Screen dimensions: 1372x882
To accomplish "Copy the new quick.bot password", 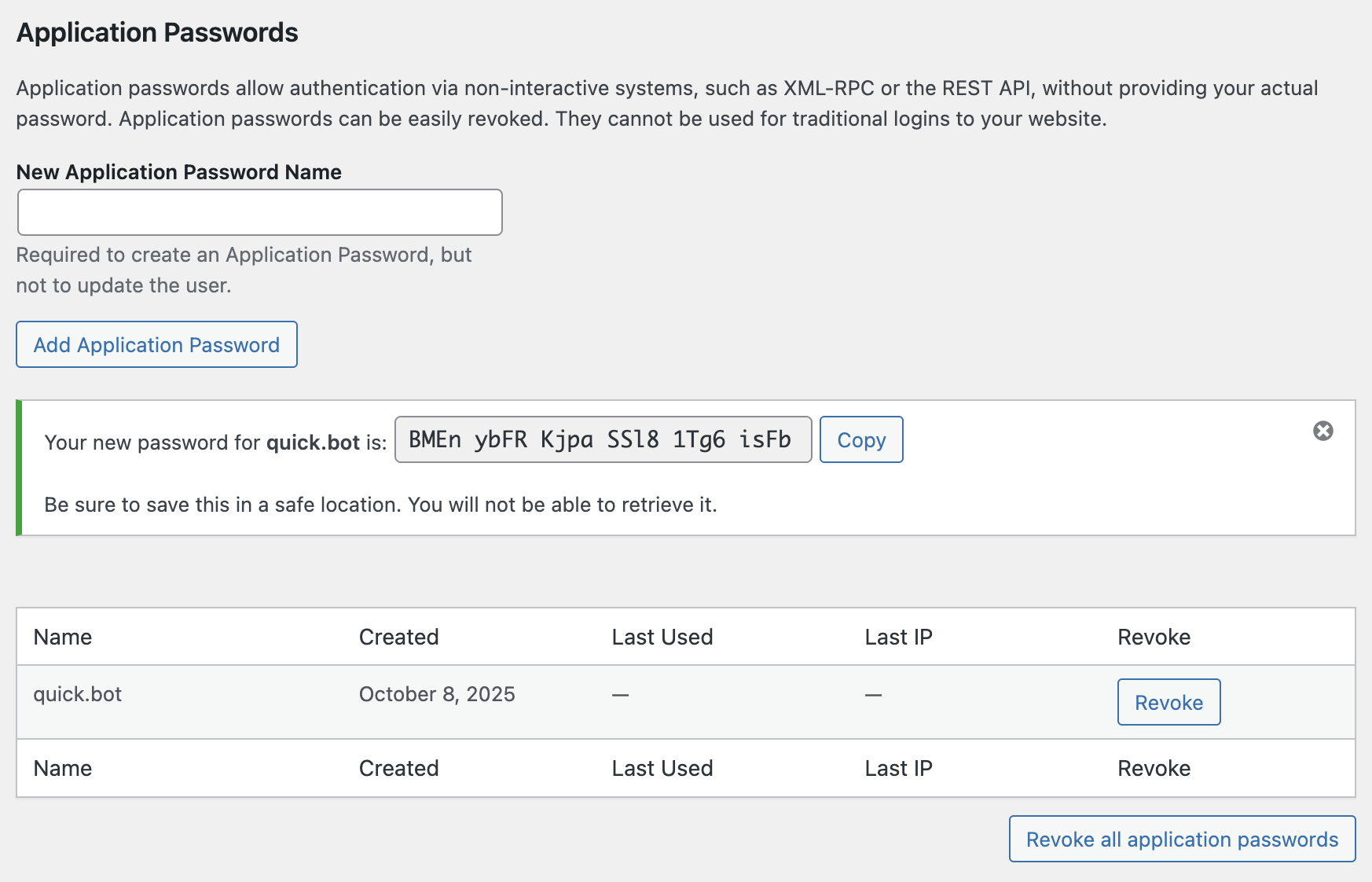I will coord(861,440).
